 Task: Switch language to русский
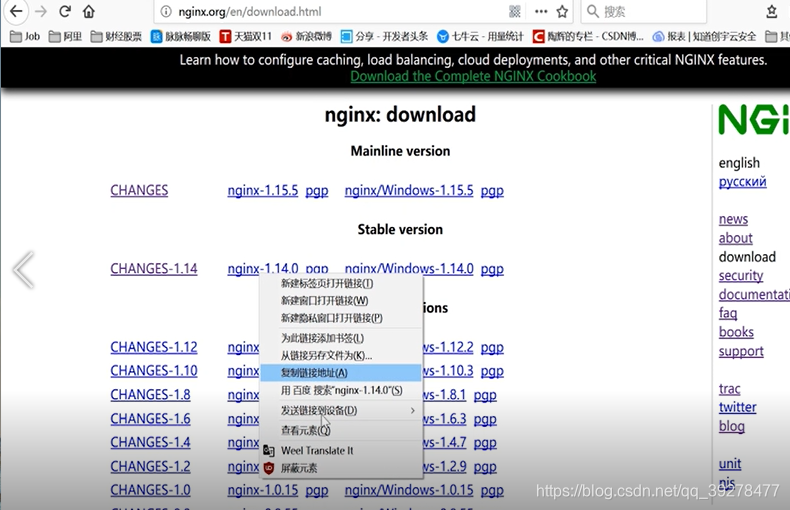coord(743,182)
